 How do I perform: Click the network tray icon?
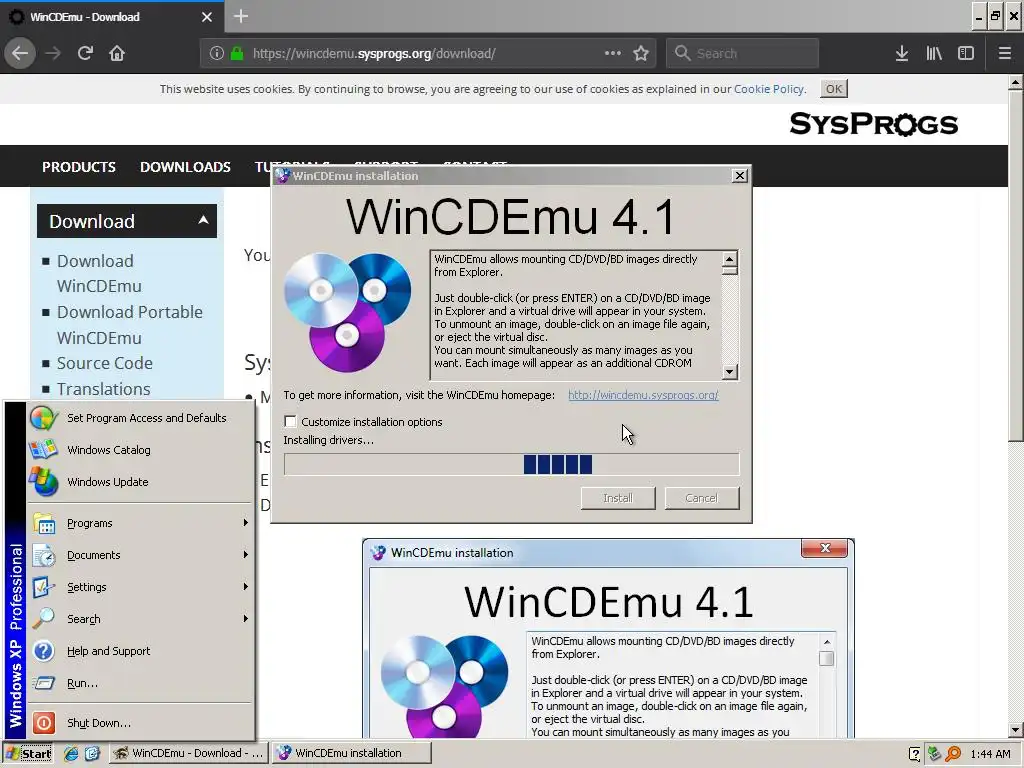tap(934, 754)
